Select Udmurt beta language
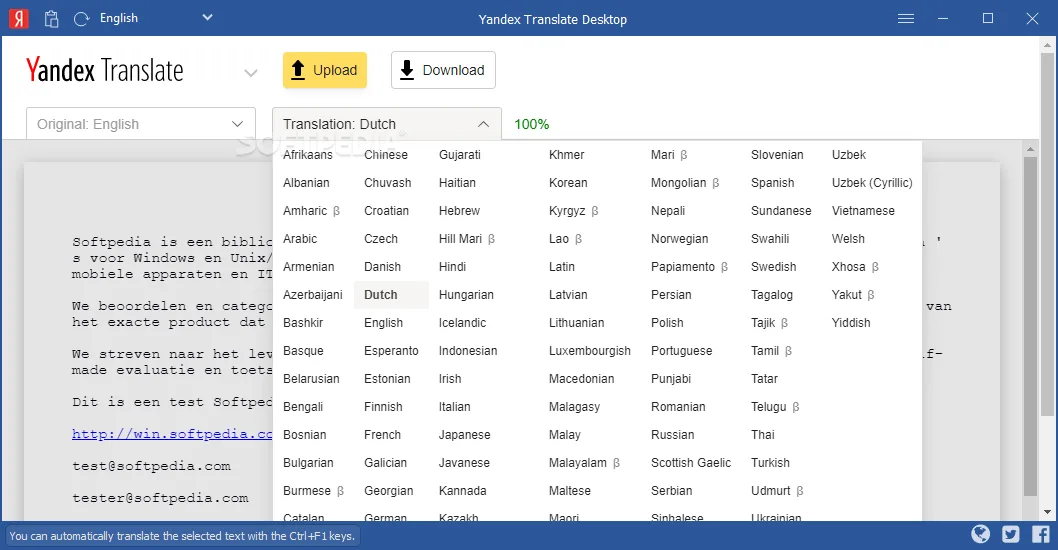This screenshot has width=1058, height=550. [777, 491]
